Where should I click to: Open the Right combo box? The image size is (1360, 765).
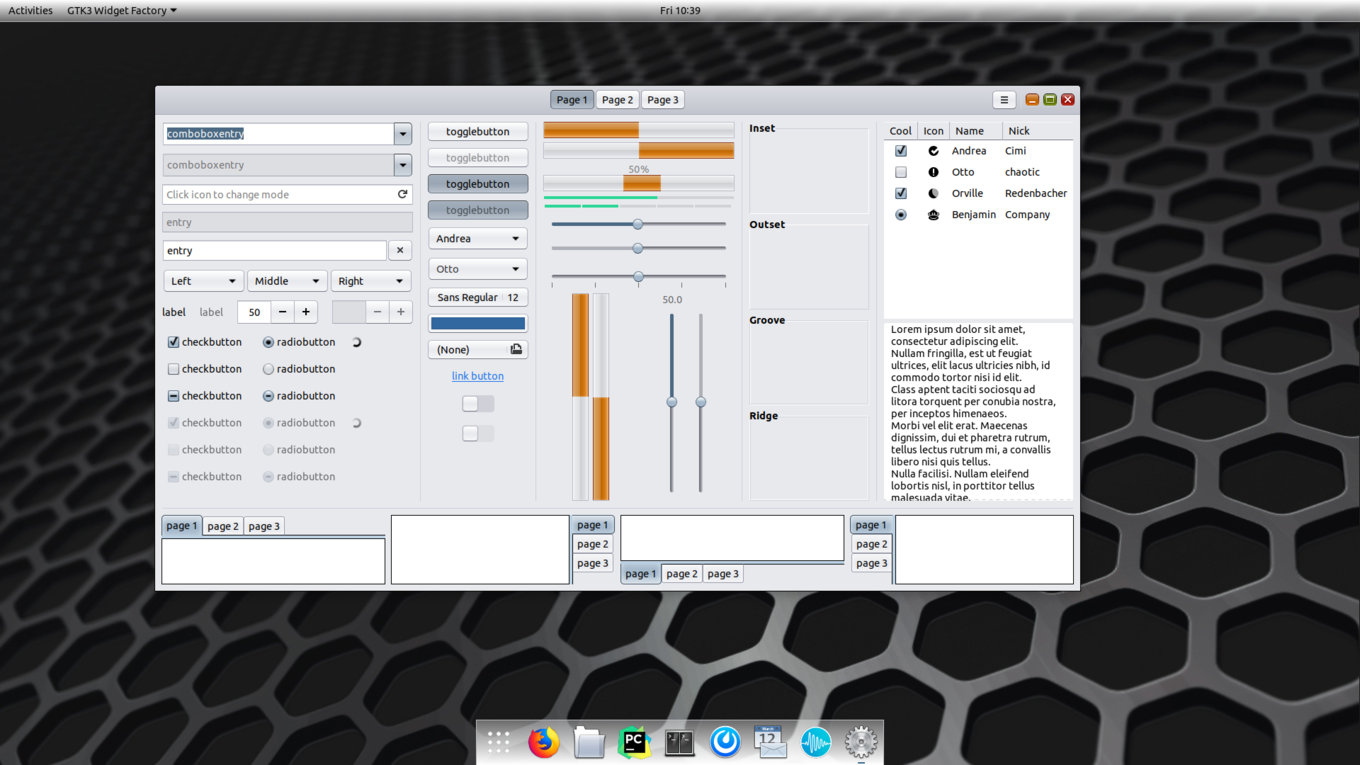click(371, 281)
